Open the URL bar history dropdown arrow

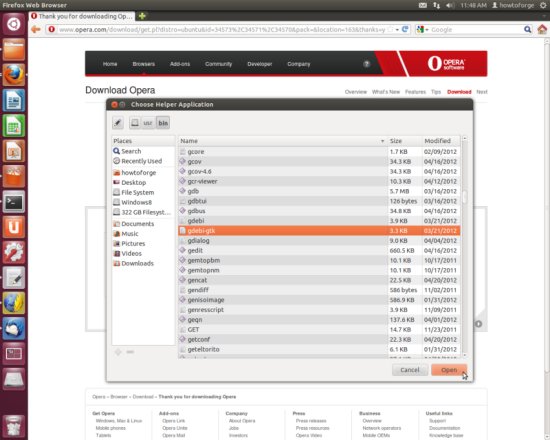click(x=397, y=30)
